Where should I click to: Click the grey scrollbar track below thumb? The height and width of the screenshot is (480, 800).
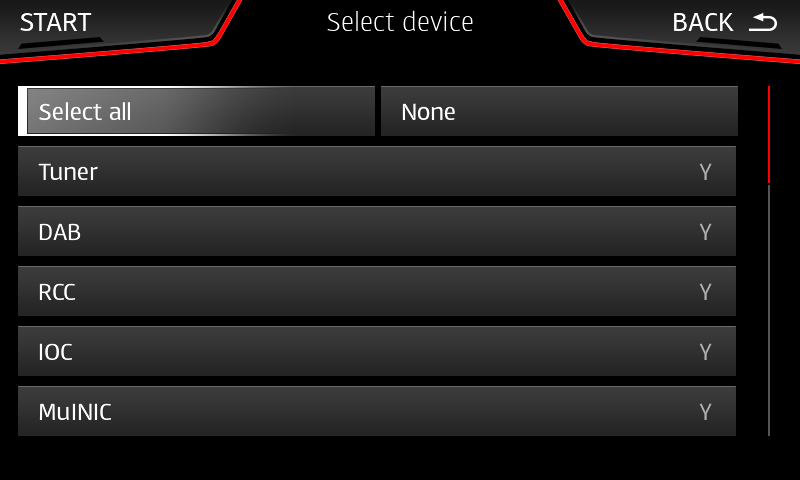coord(769,310)
